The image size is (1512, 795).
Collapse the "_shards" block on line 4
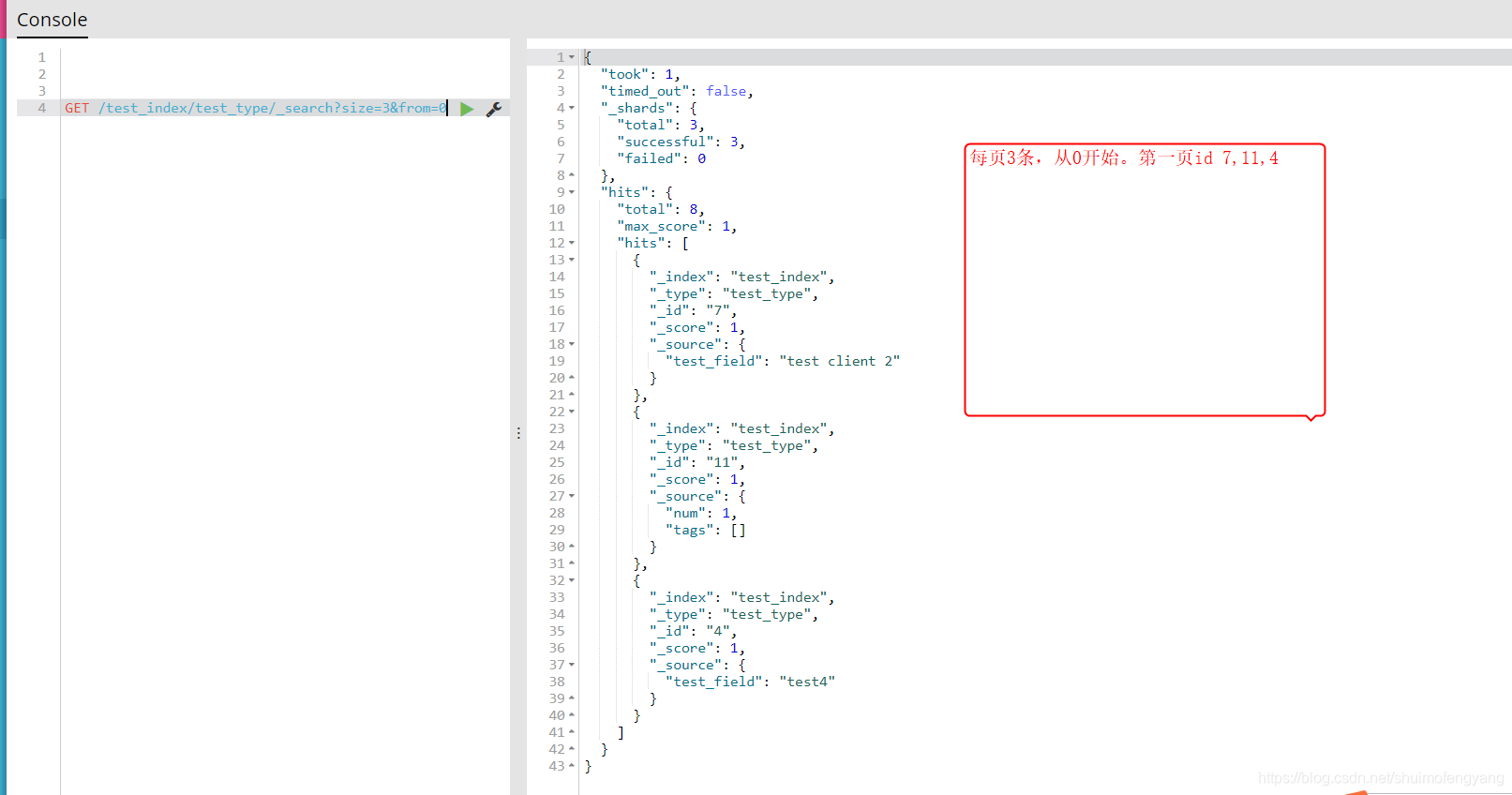point(572,108)
